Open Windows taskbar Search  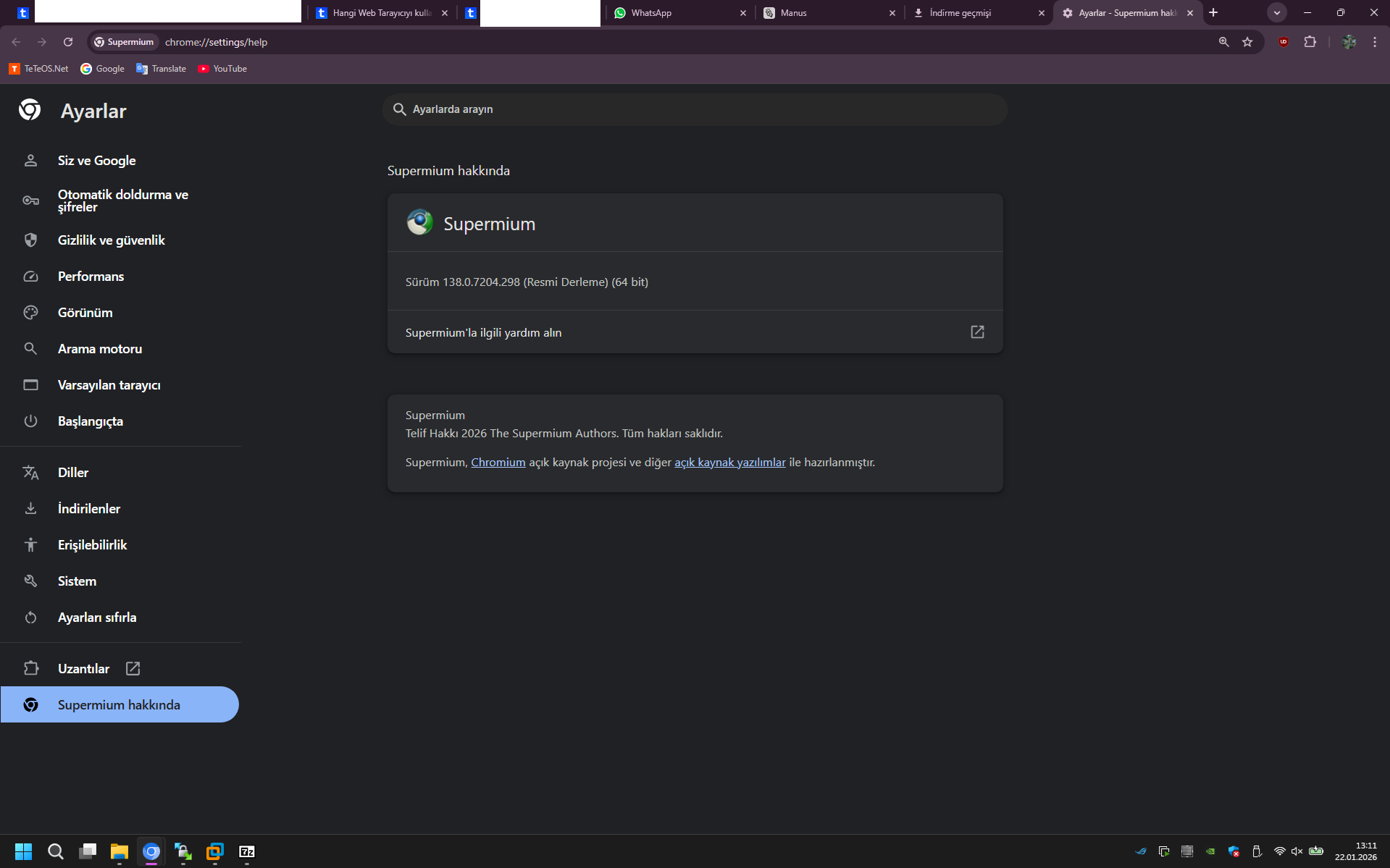56,851
